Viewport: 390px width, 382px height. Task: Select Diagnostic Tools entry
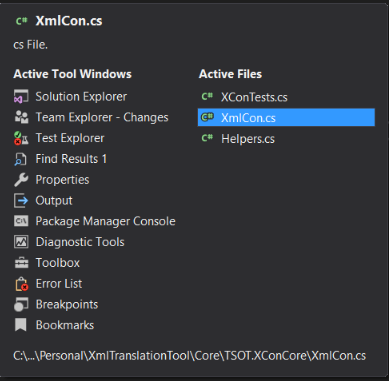(x=80, y=242)
